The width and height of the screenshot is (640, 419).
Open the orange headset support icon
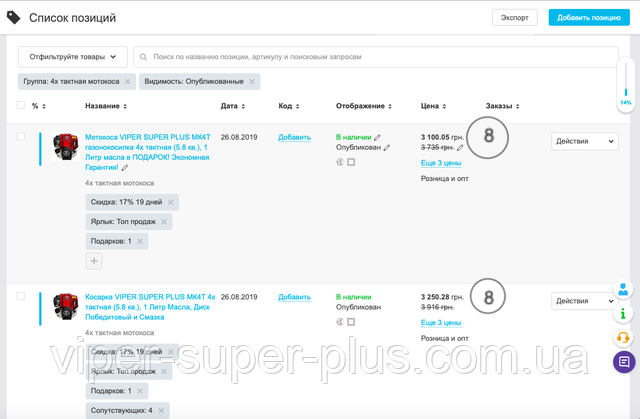(x=623, y=337)
